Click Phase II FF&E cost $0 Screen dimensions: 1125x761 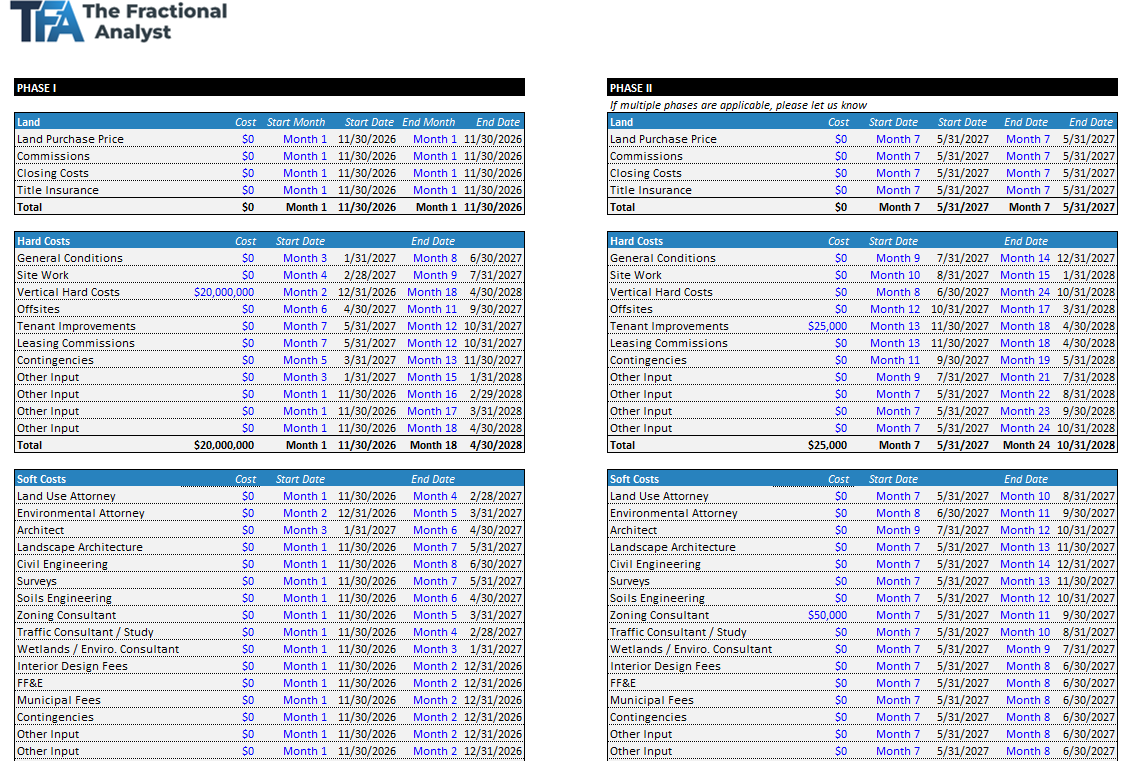[841, 684]
